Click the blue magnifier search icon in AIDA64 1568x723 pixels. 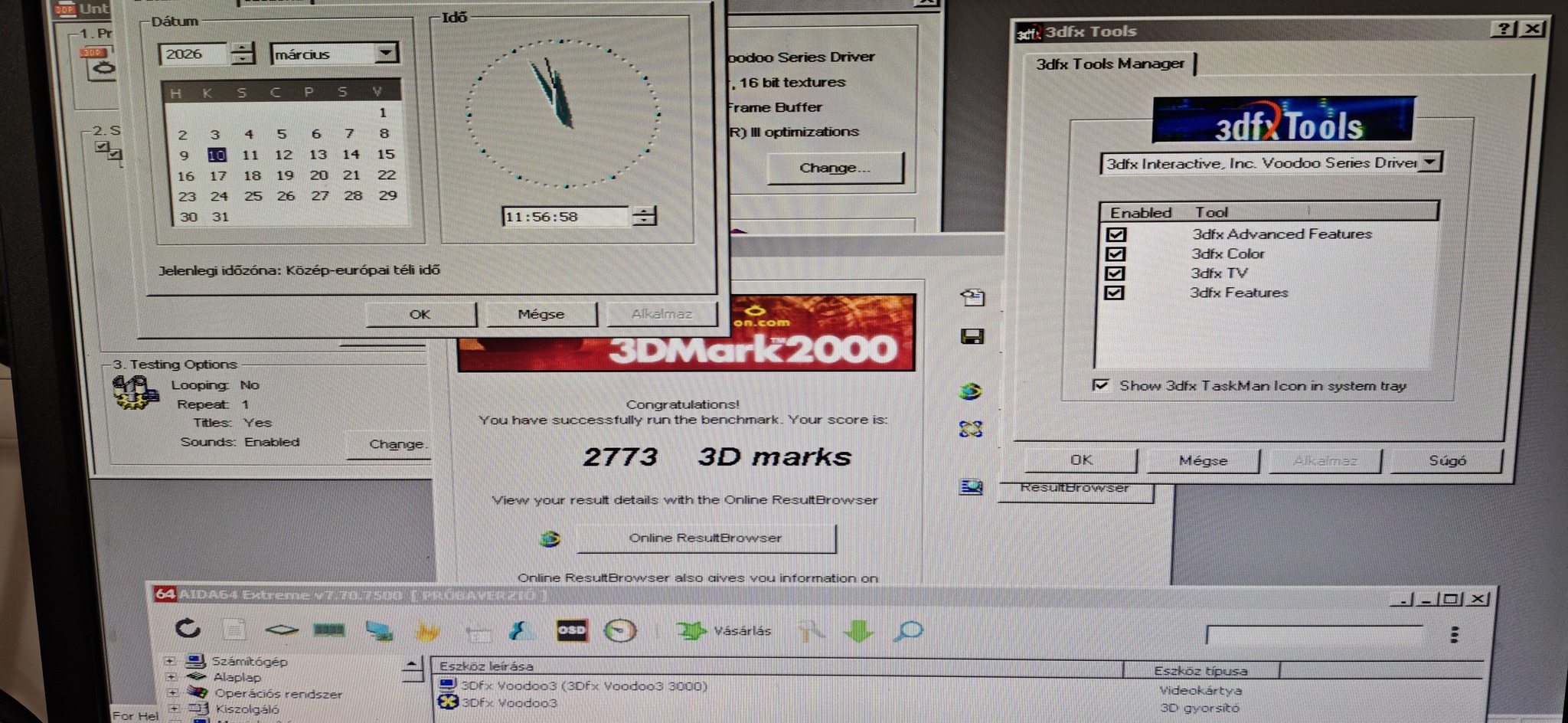coord(908,631)
